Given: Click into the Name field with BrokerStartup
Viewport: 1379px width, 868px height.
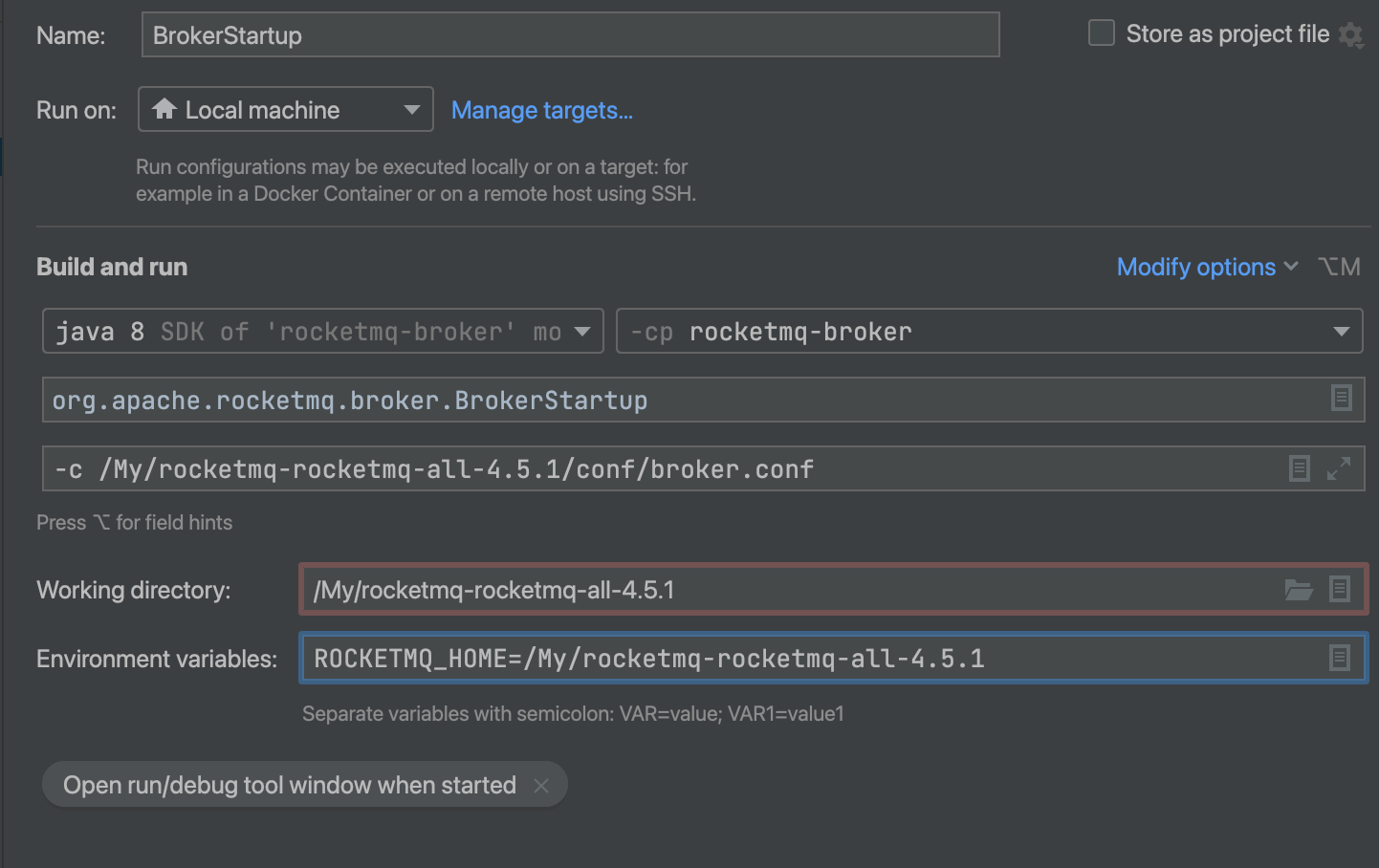Looking at the screenshot, I should click(571, 35).
